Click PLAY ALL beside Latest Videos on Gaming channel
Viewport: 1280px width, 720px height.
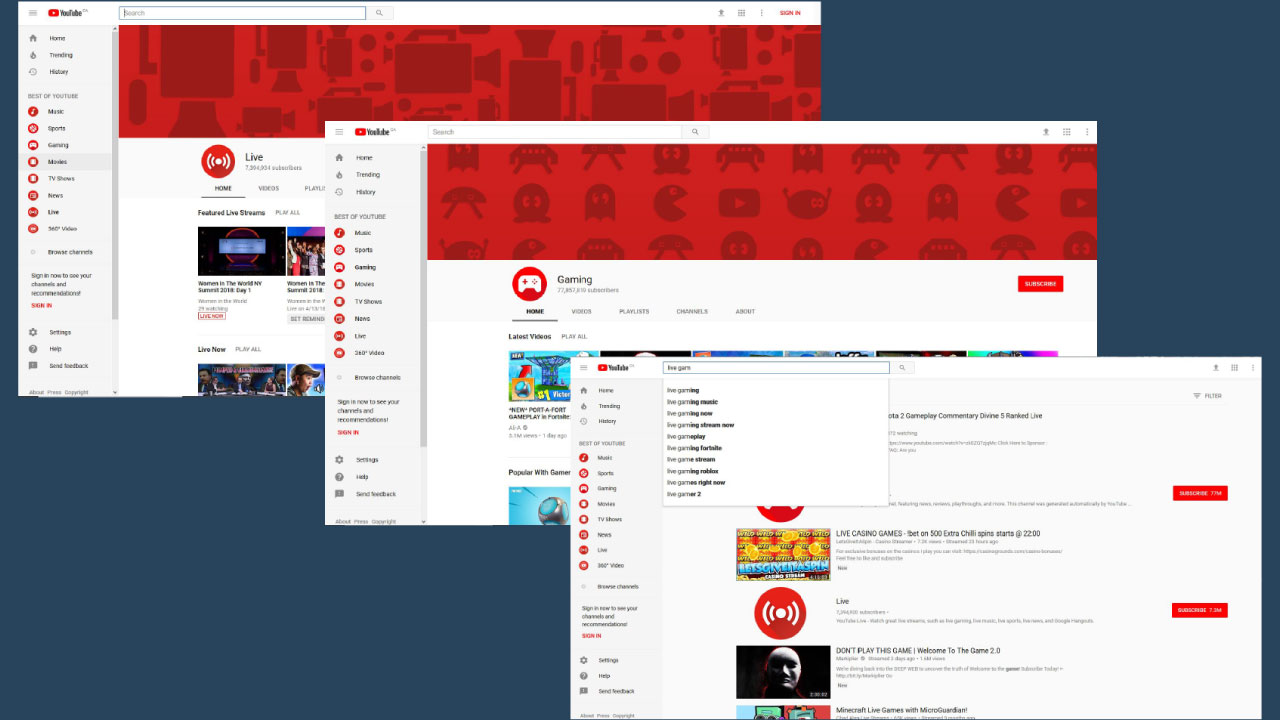574,337
